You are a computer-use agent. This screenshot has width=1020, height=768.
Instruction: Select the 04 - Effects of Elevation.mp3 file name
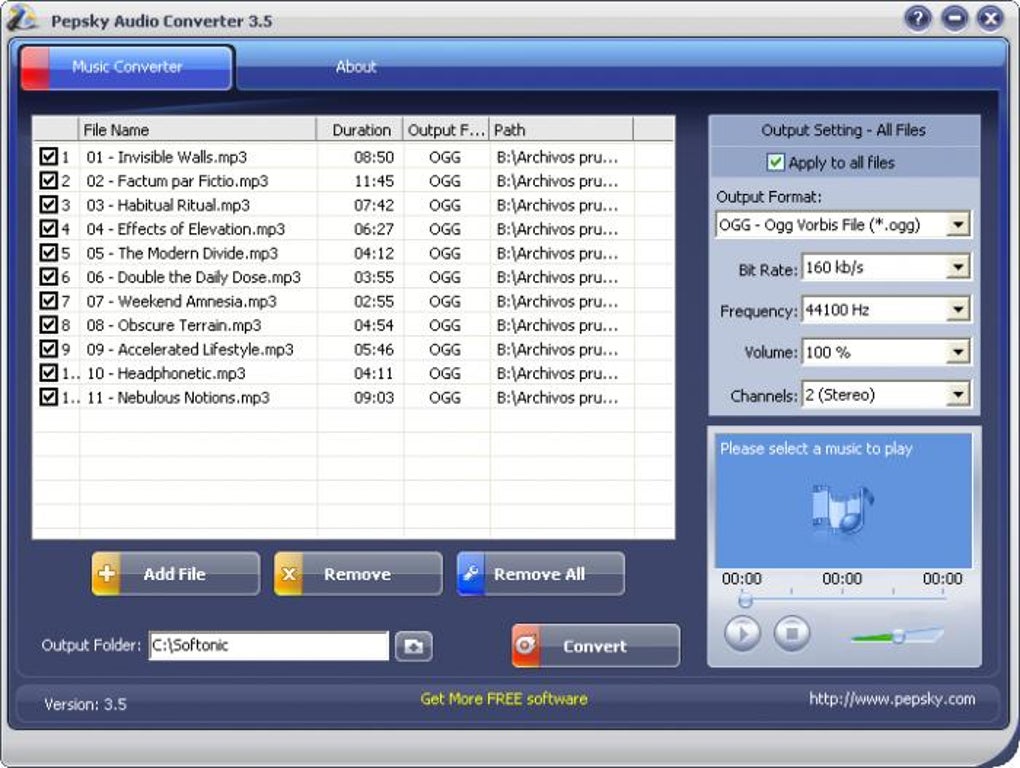[185, 229]
